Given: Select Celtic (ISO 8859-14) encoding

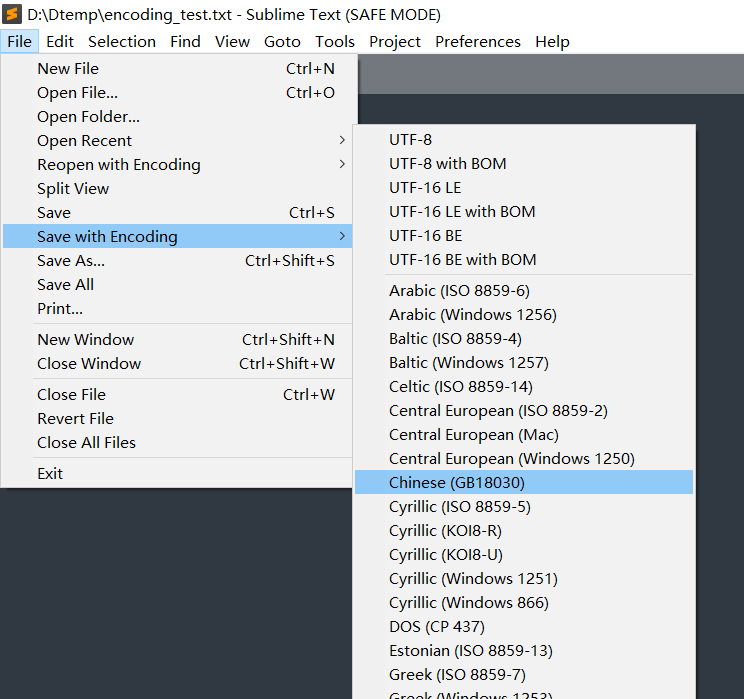Looking at the screenshot, I should [524, 387].
